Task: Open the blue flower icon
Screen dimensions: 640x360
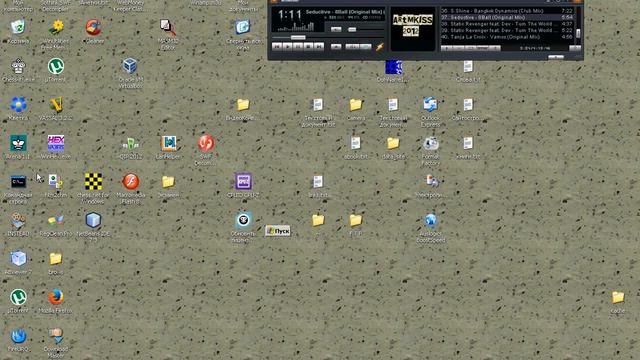Action: pos(18,104)
